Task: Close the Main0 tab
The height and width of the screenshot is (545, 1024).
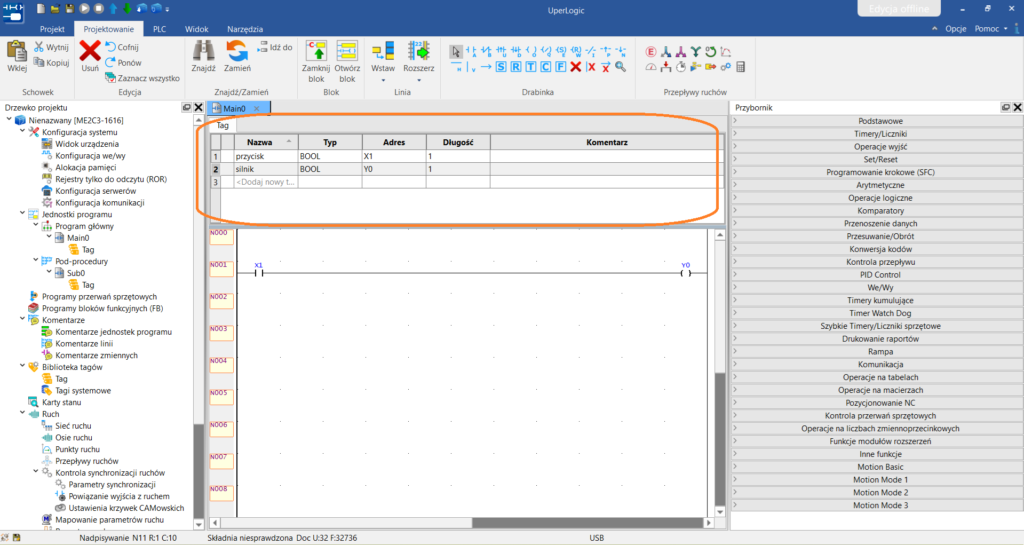Action: [257, 108]
